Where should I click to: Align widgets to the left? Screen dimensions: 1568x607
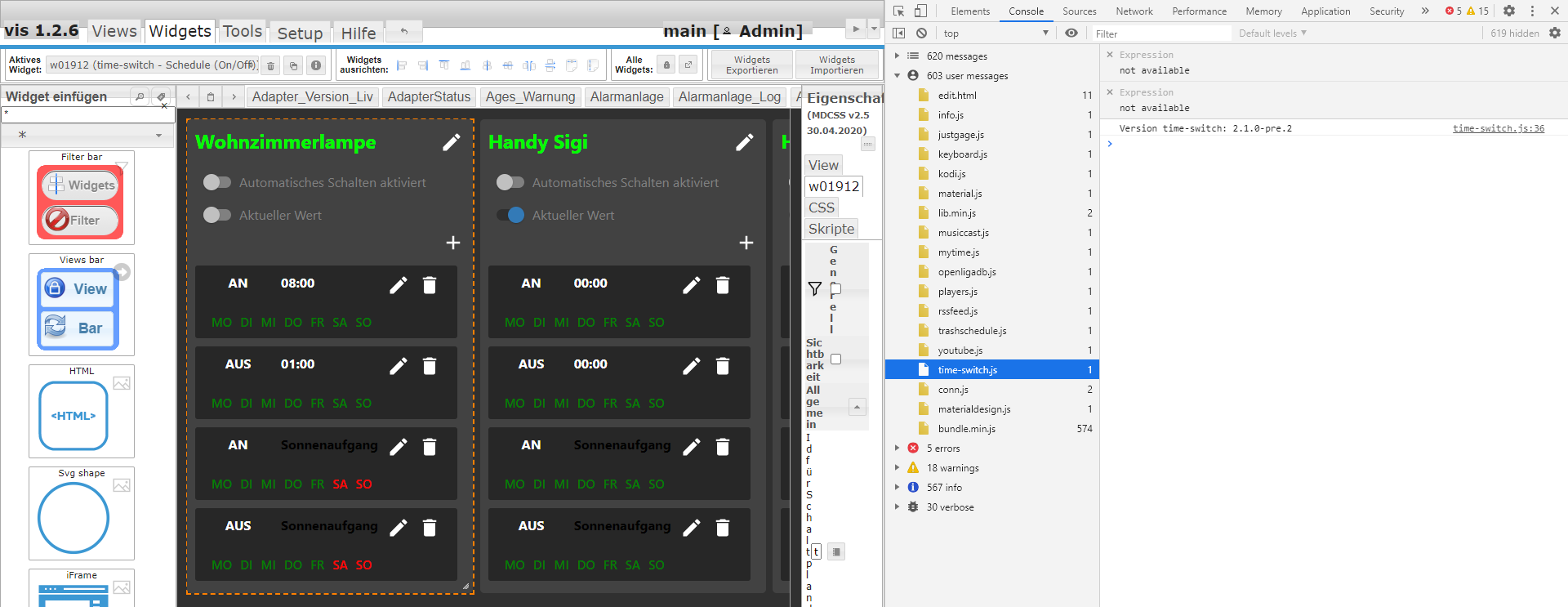coord(402,65)
